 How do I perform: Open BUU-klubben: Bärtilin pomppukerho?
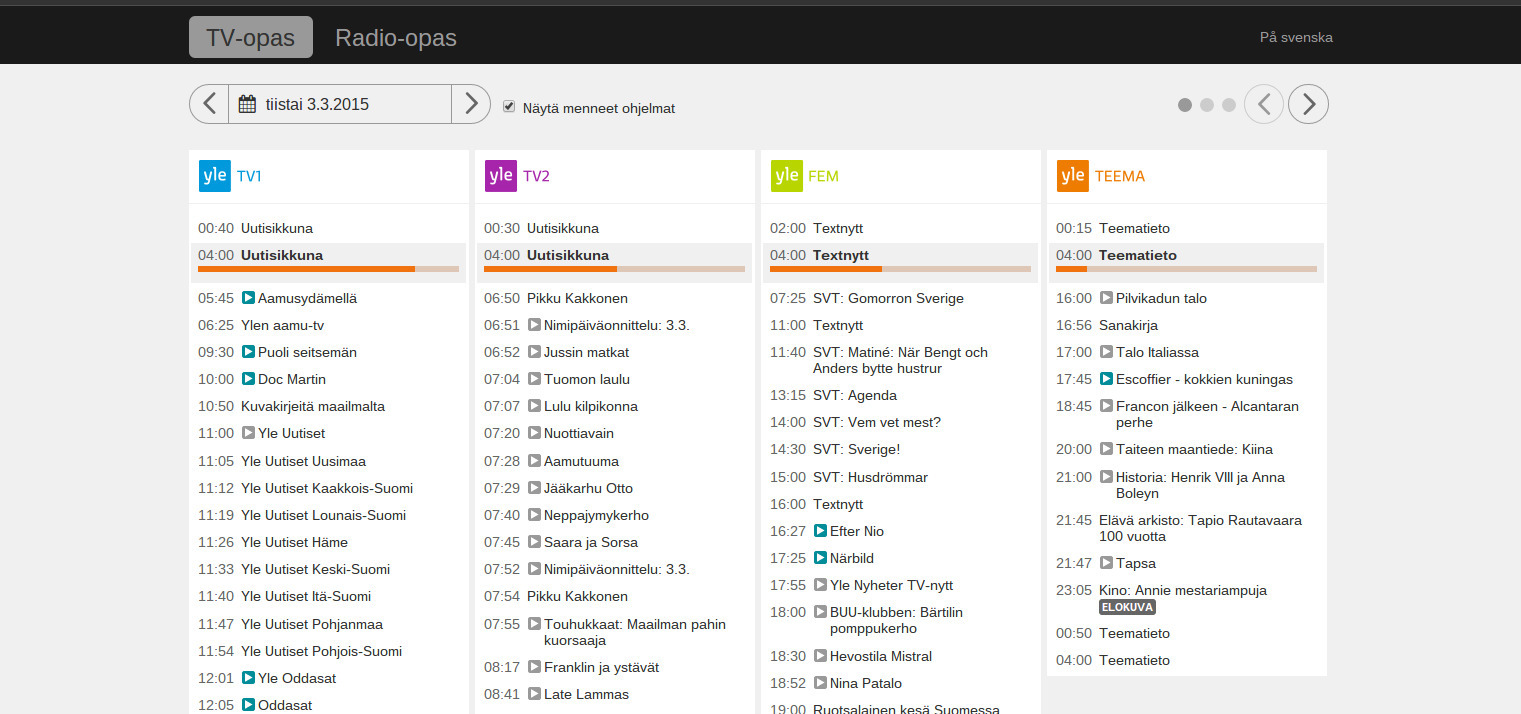tap(896, 620)
